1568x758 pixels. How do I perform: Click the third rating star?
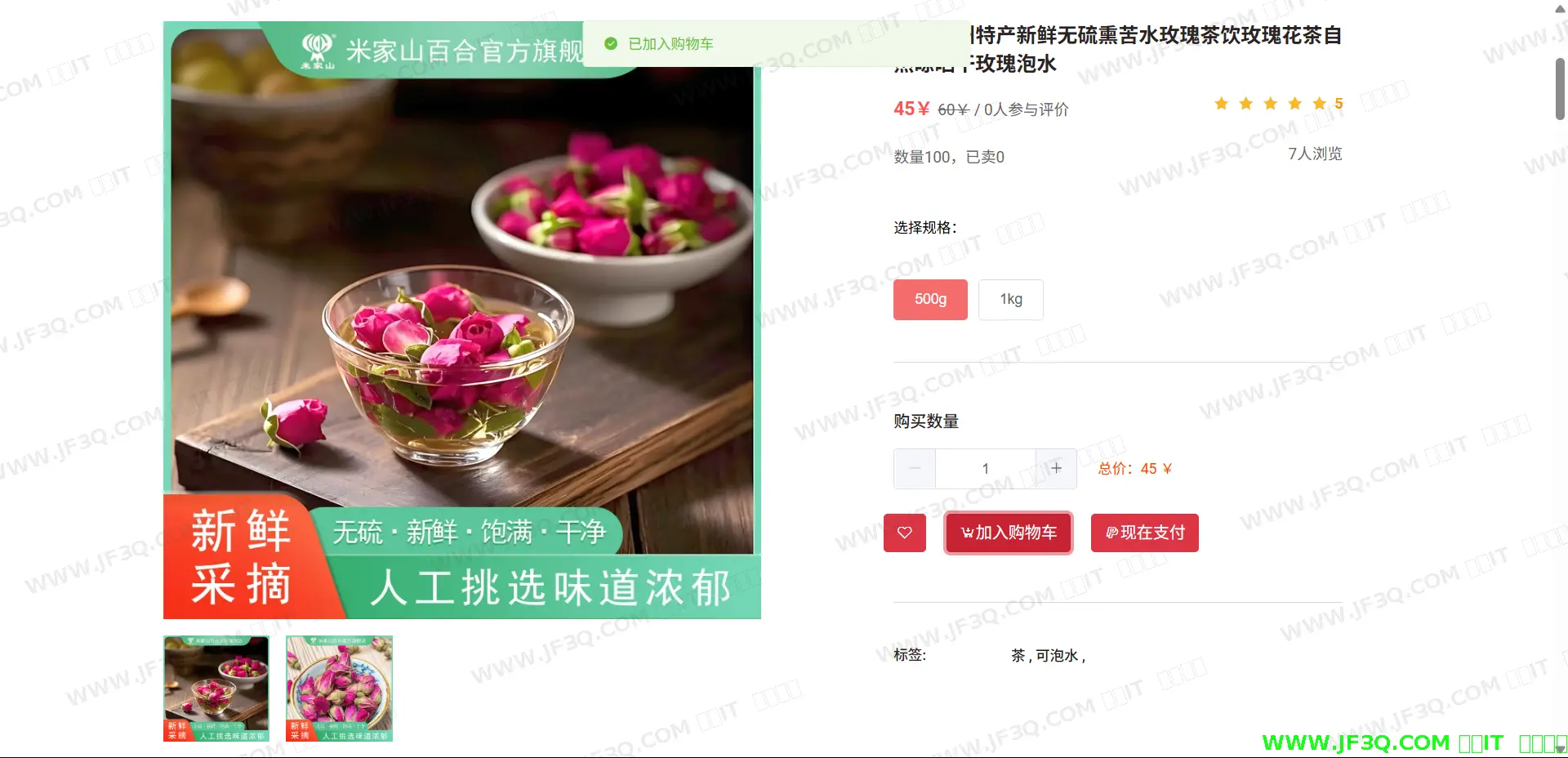click(1271, 104)
